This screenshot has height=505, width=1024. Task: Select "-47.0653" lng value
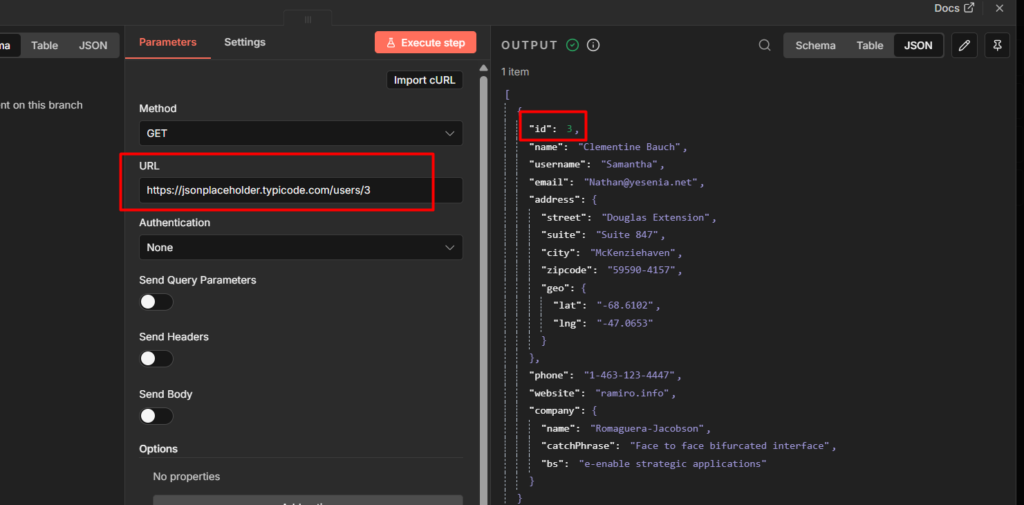625,323
